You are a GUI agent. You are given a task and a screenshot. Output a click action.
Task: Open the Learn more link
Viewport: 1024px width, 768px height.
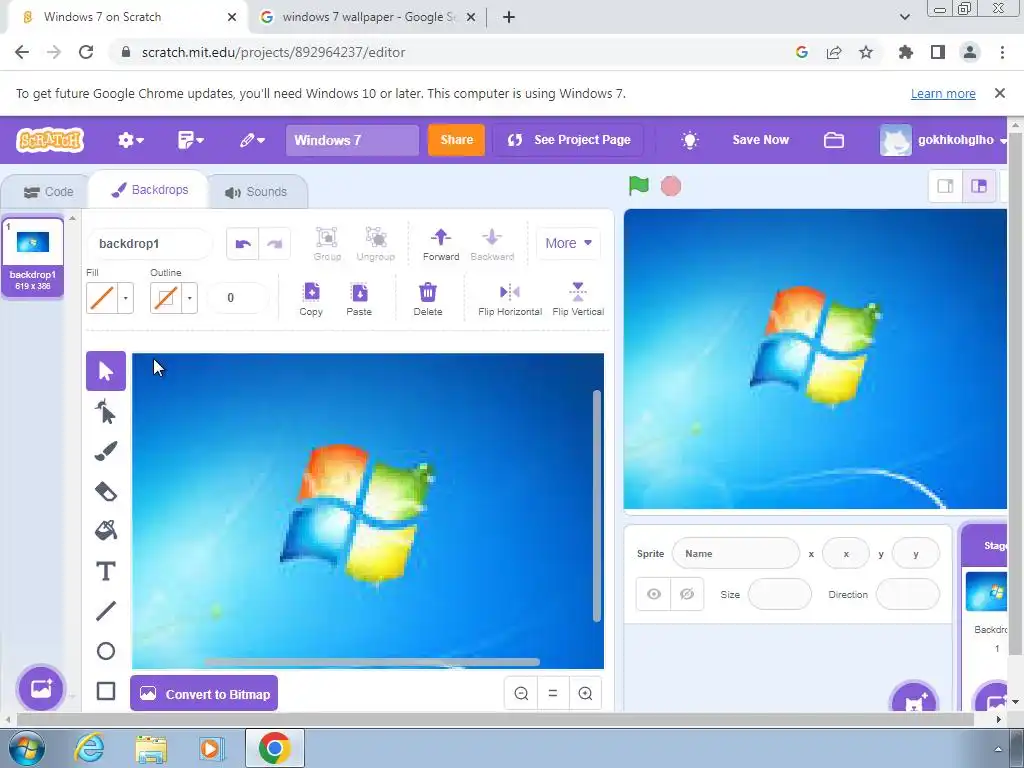[x=943, y=93]
